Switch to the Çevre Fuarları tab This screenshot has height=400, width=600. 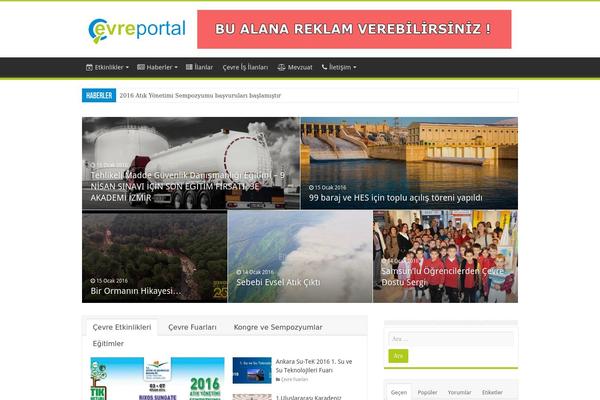coord(192,327)
